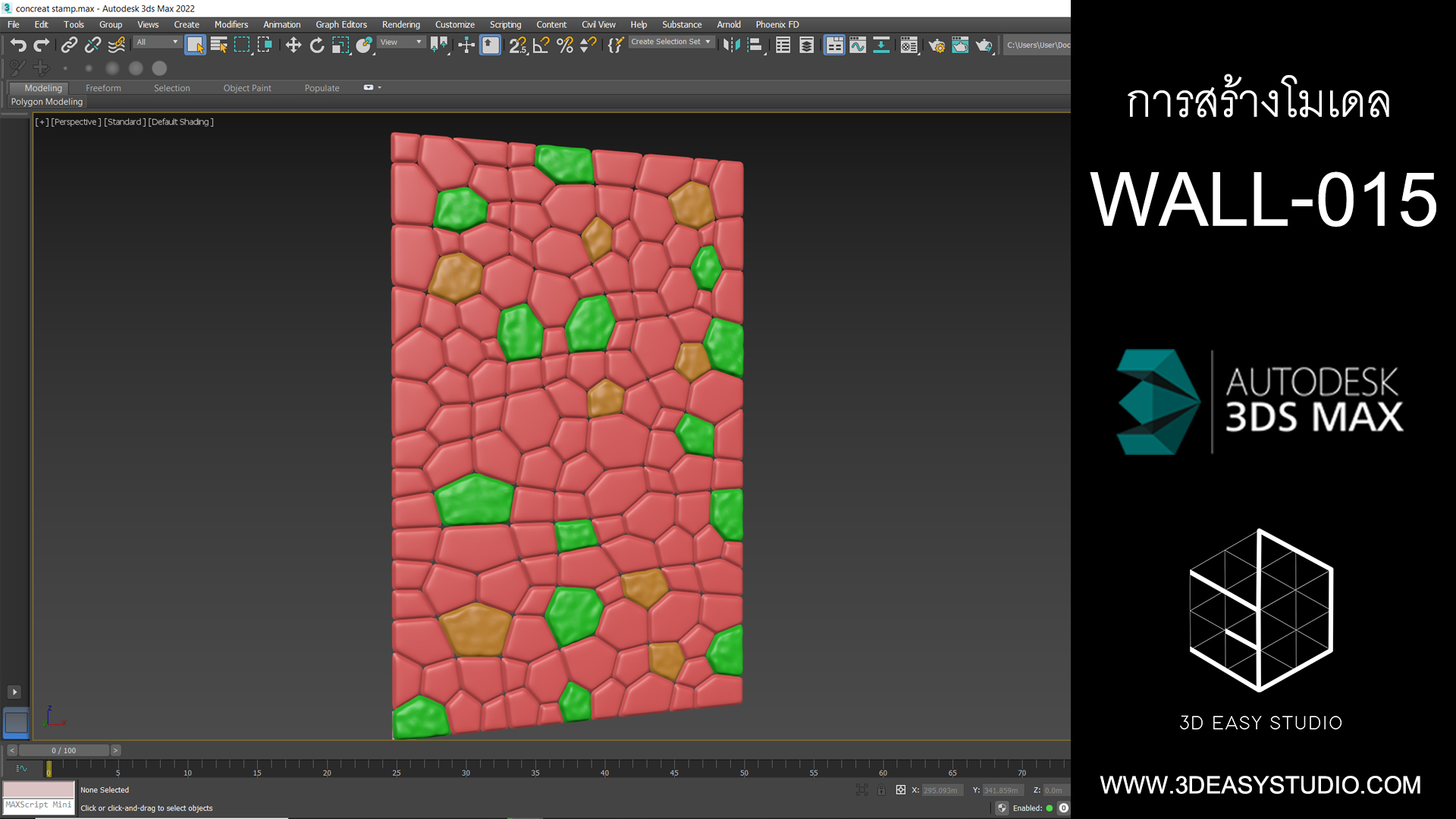Open the All selection filter dropdown

coord(157,42)
